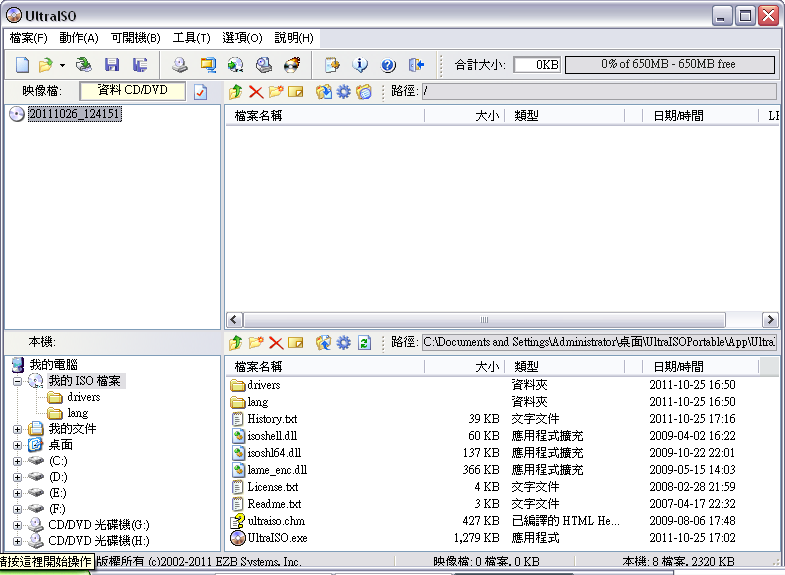Image resolution: width=785 pixels, height=575 pixels.
Task: Click the Burn CD/DVD Image flame icon
Action: point(292,65)
